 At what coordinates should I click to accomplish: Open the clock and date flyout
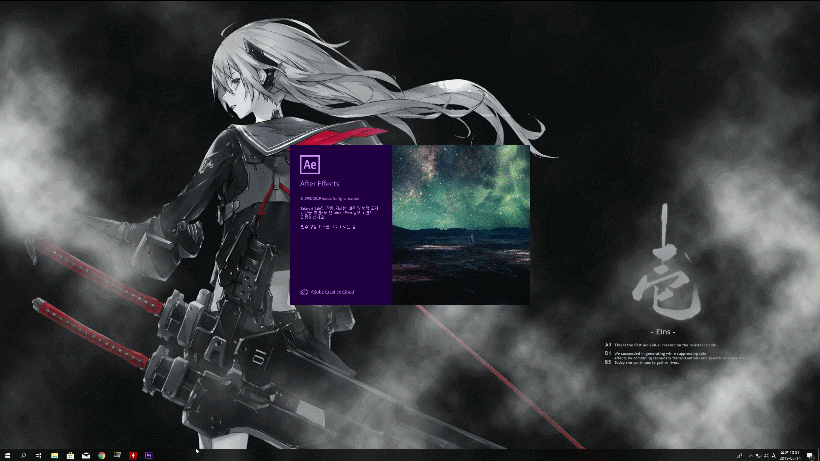coord(790,455)
